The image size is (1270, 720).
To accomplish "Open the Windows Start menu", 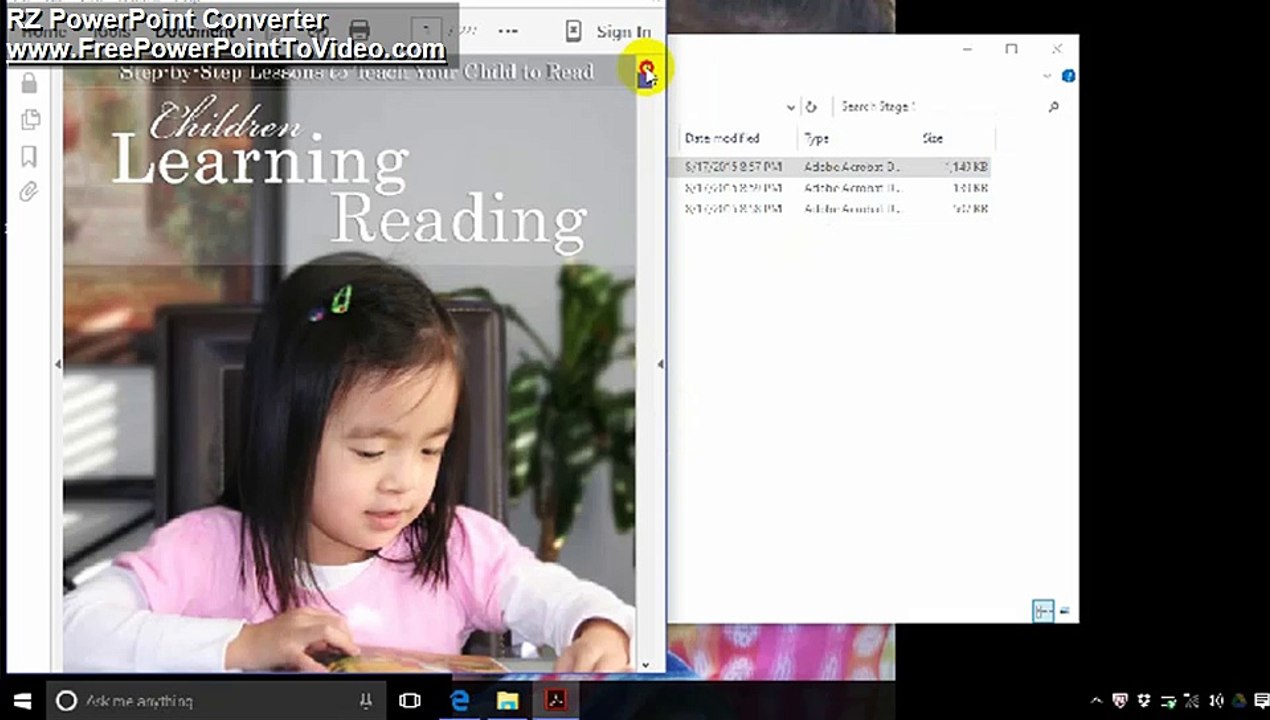I will pos(22,701).
